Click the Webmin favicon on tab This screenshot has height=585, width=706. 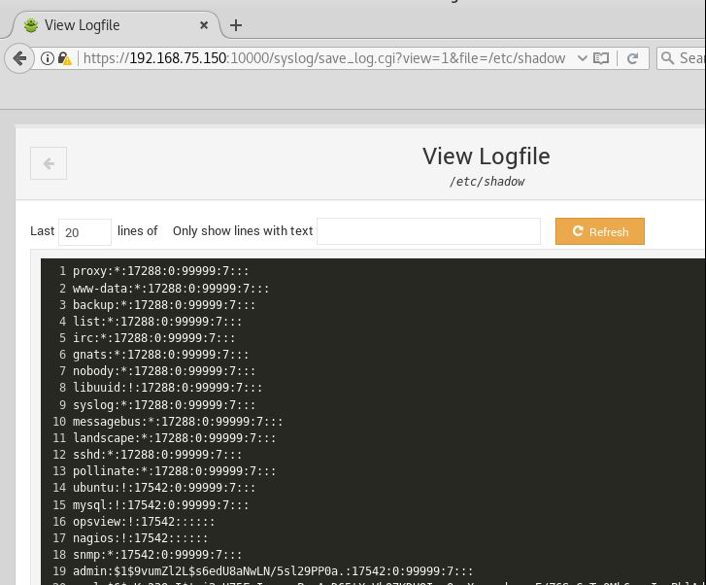[31, 25]
